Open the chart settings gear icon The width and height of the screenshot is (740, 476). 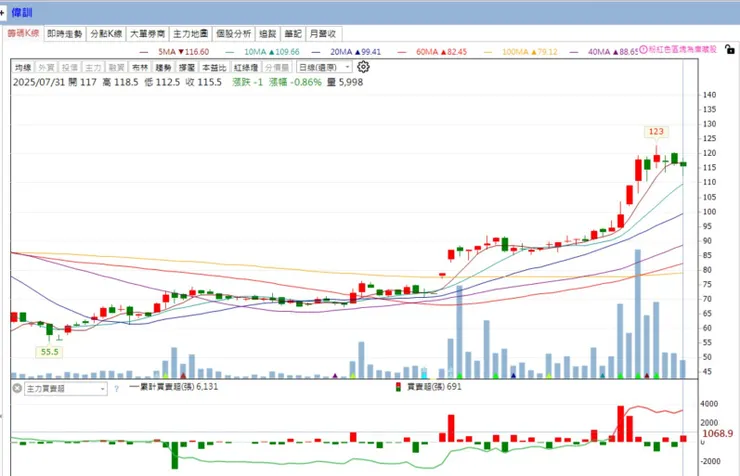(x=363, y=67)
